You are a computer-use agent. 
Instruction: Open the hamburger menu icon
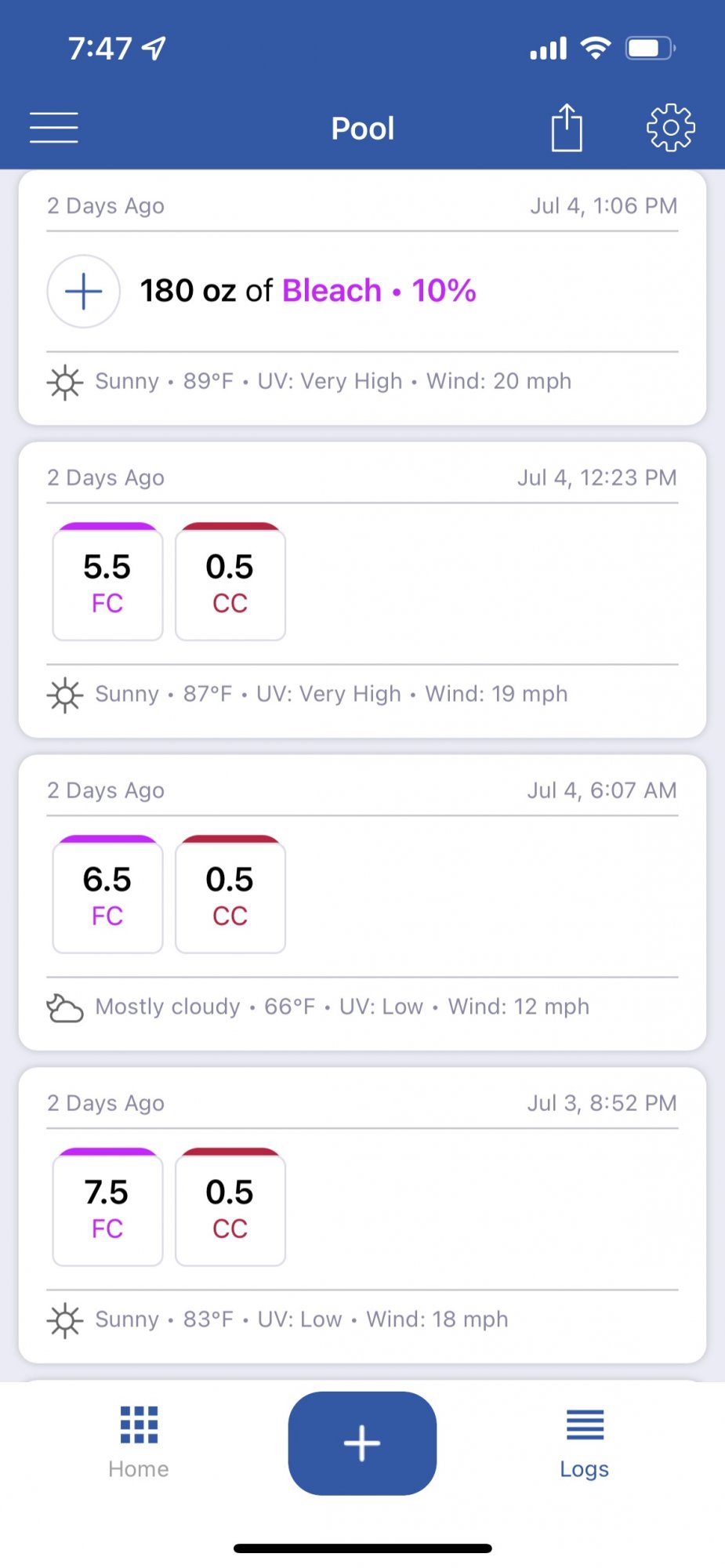click(x=54, y=128)
